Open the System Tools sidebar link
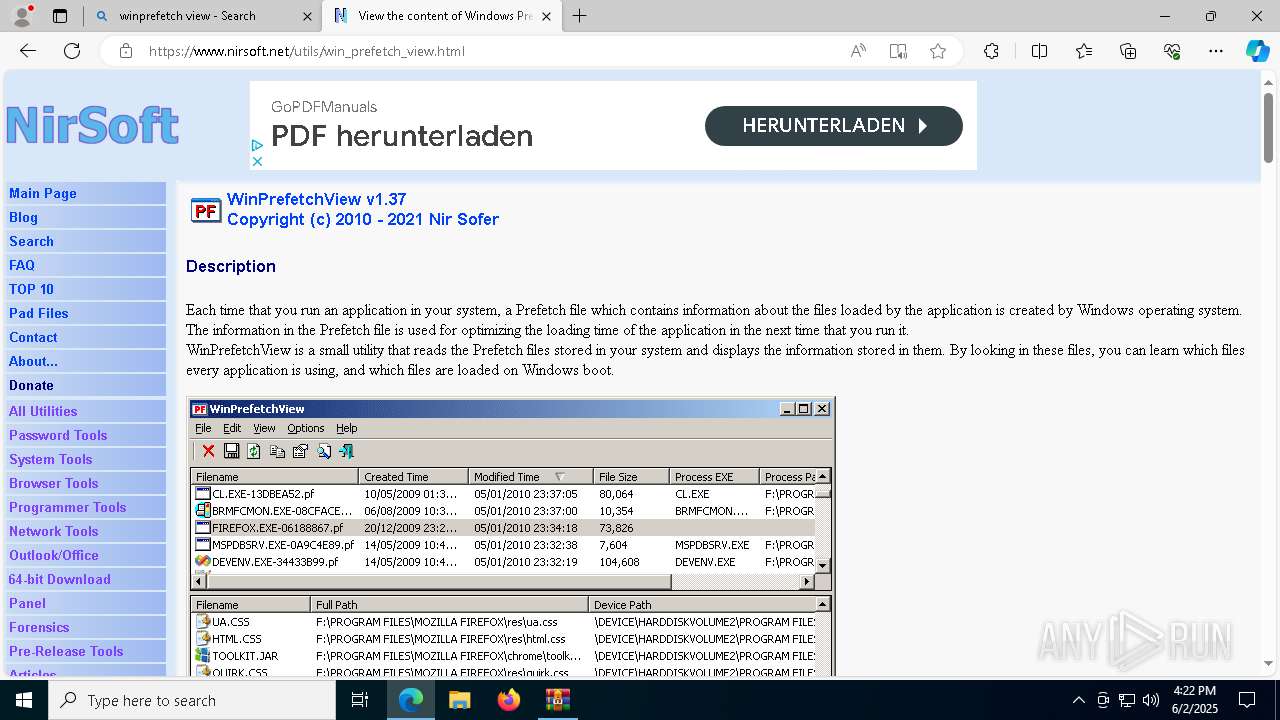 pos(50,459)
